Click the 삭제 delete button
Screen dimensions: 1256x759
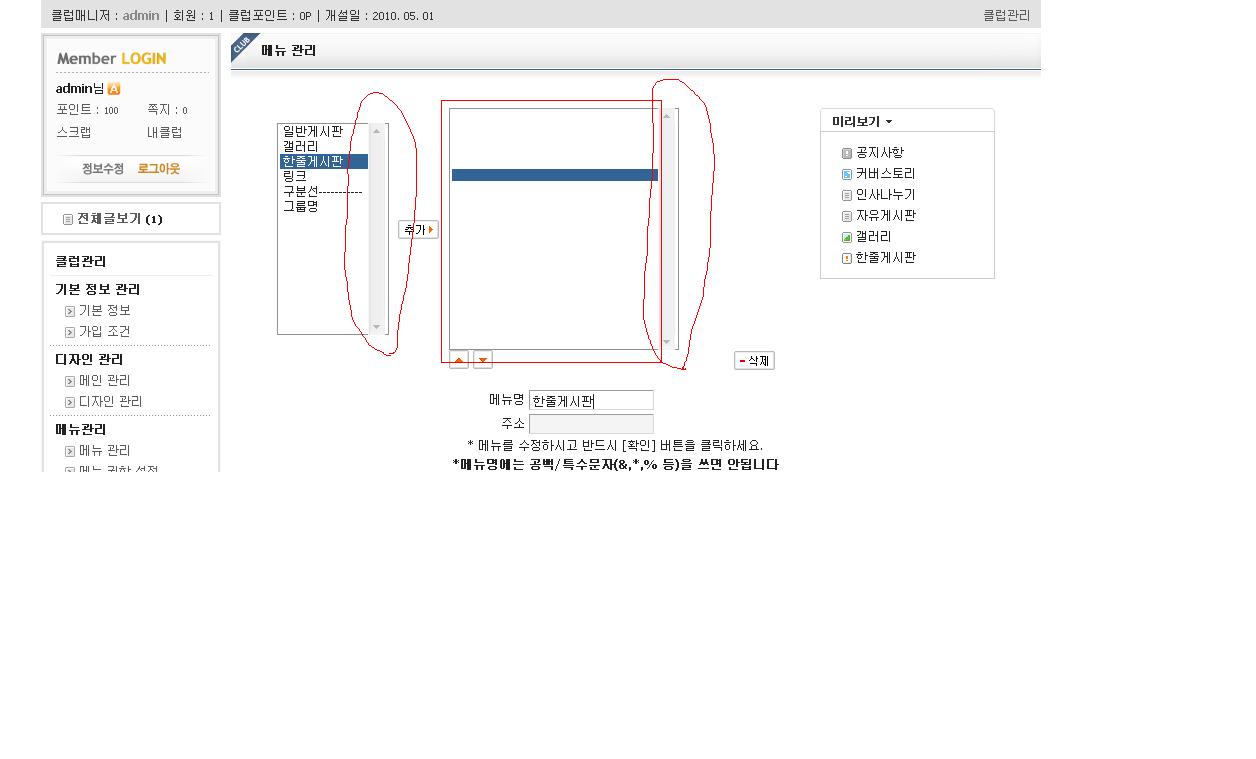pos(754,361)
